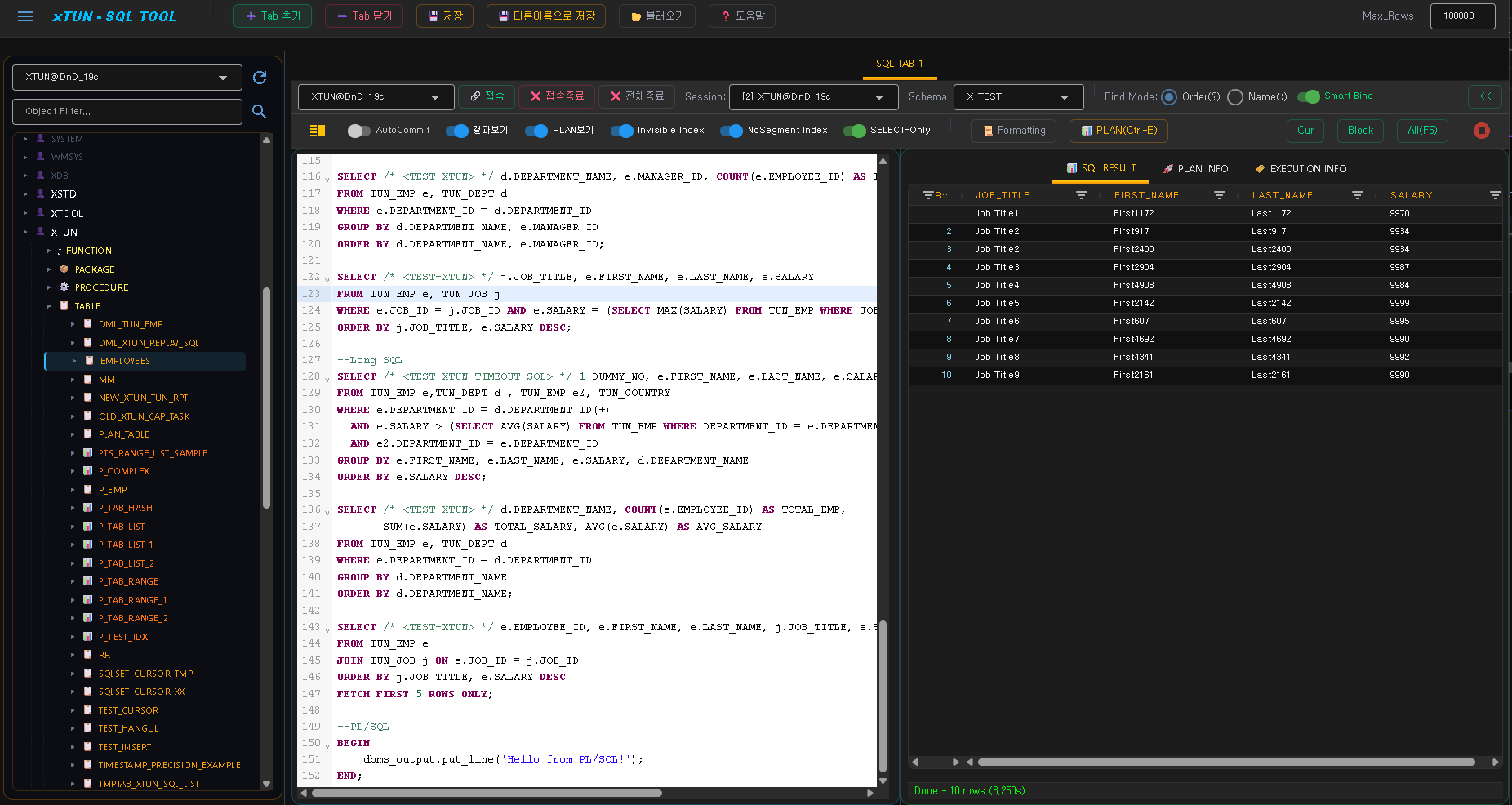The width and height of the screenshot is (1512, 805).
Task: Click 도움말 help button
Action: click(742, 16)
